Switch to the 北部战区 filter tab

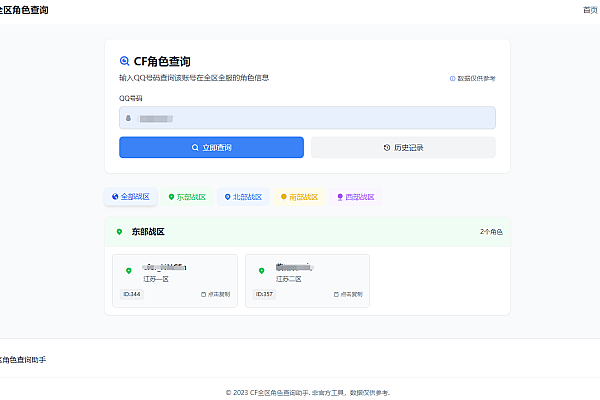coord(243,197)
